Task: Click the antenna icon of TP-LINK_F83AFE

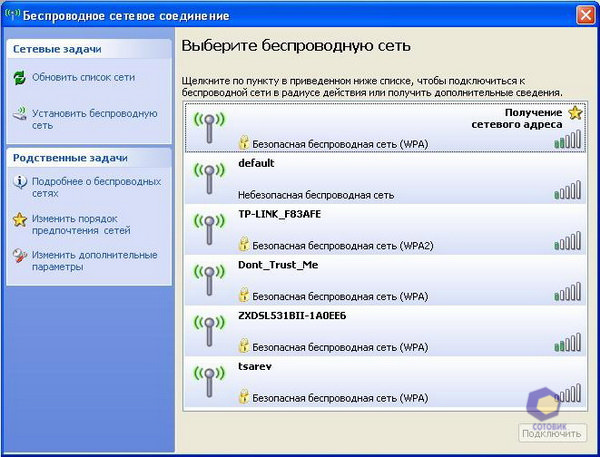Action: coord(208,229)
